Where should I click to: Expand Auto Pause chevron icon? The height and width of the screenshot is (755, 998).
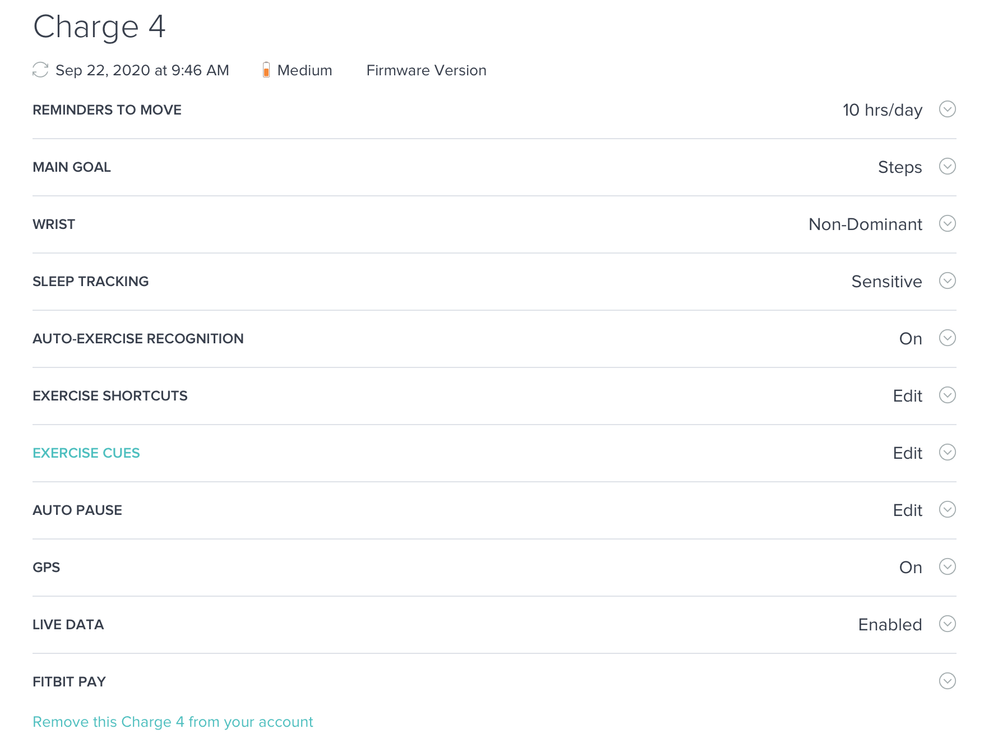click(947, 510)
